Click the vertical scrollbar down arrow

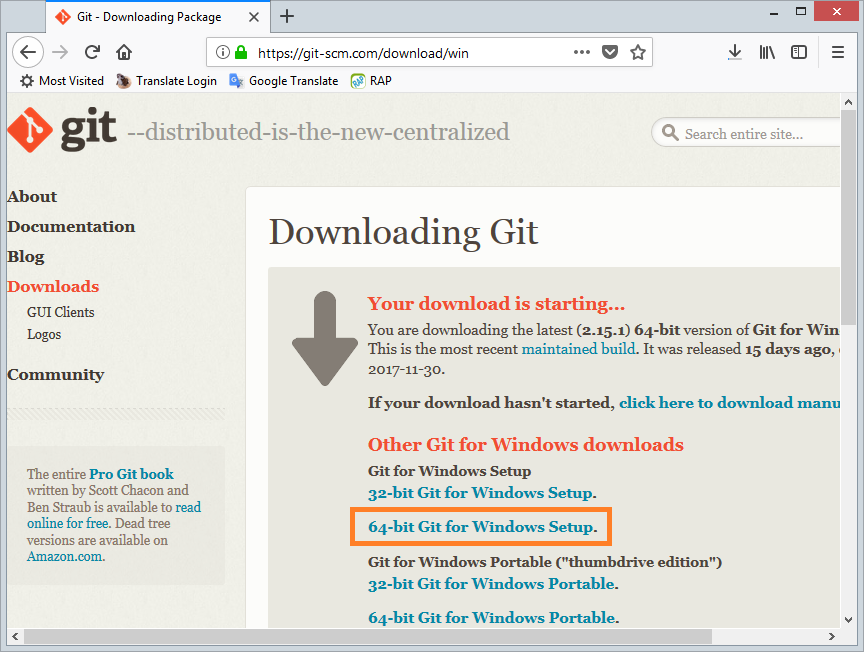pyautogui.click(x=849, y=619)
